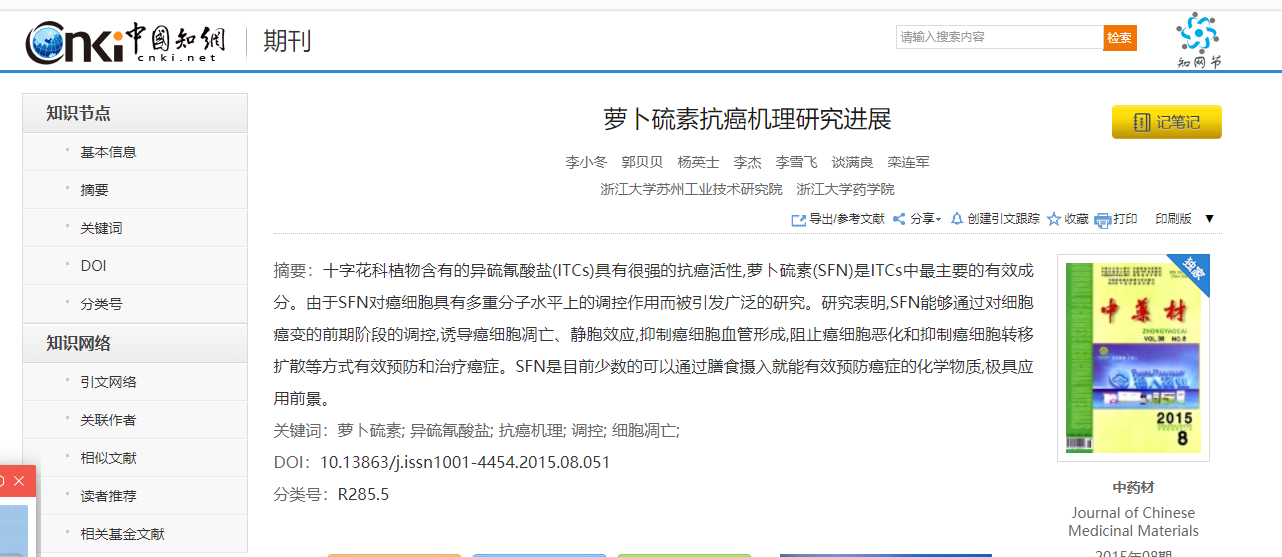This screenshot has height=557, width=1282.
Task: Open the 知网节 icon at top right
Action: point(1198,40)
